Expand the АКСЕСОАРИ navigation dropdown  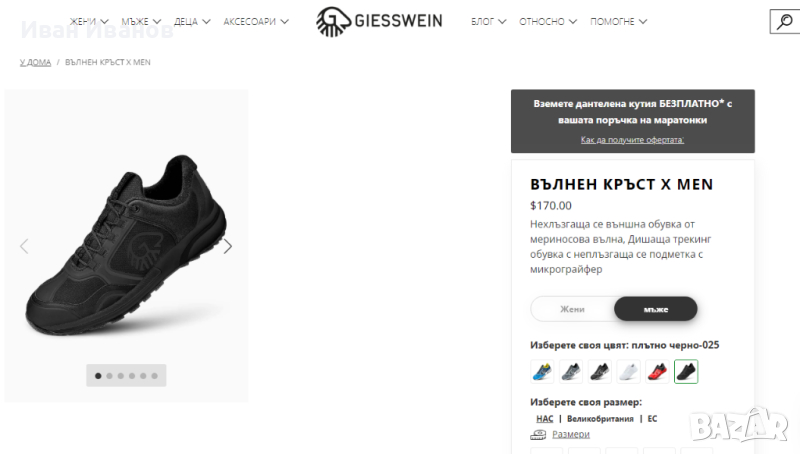coord(256,21)
